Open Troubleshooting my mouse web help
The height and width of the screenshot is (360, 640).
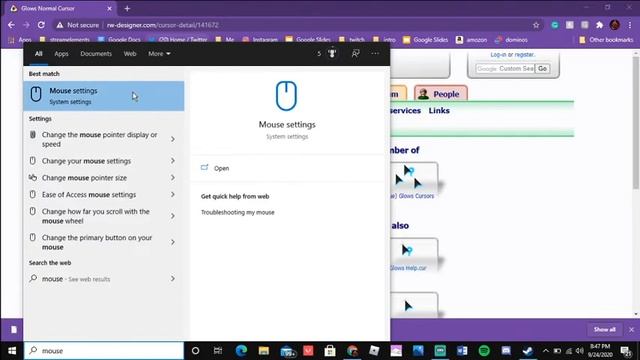coord(238,212)
